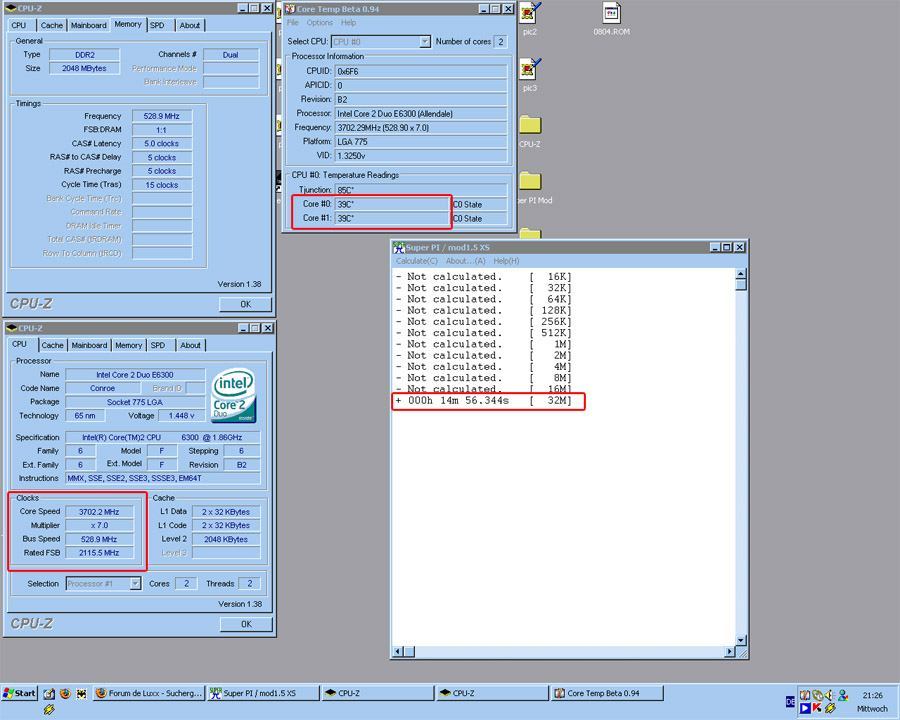900x720 pixels.
Task: Click Super PI title bar icon
Action: click(x=399, y=247)
